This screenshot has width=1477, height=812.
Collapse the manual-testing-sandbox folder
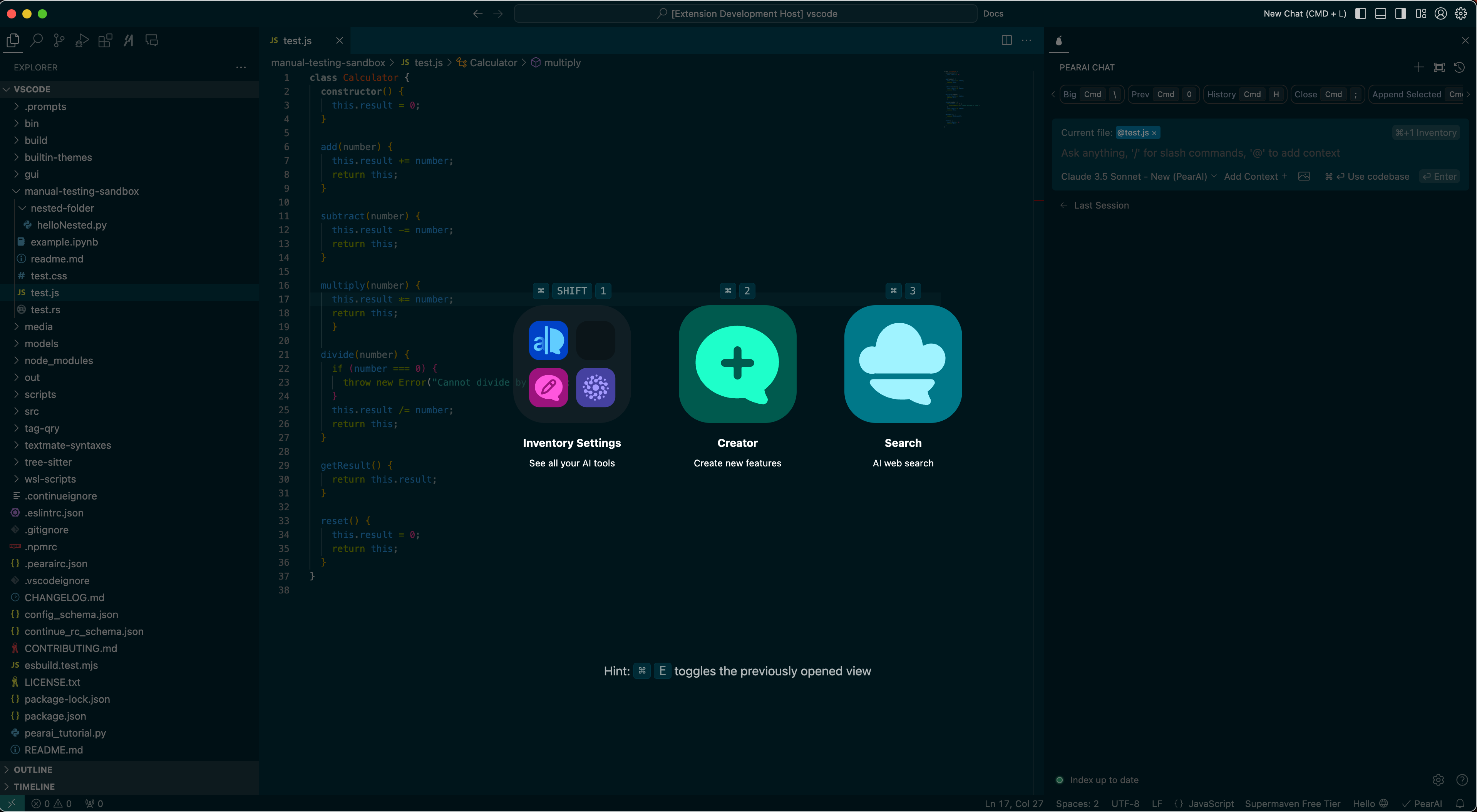[x=81, y=191]
